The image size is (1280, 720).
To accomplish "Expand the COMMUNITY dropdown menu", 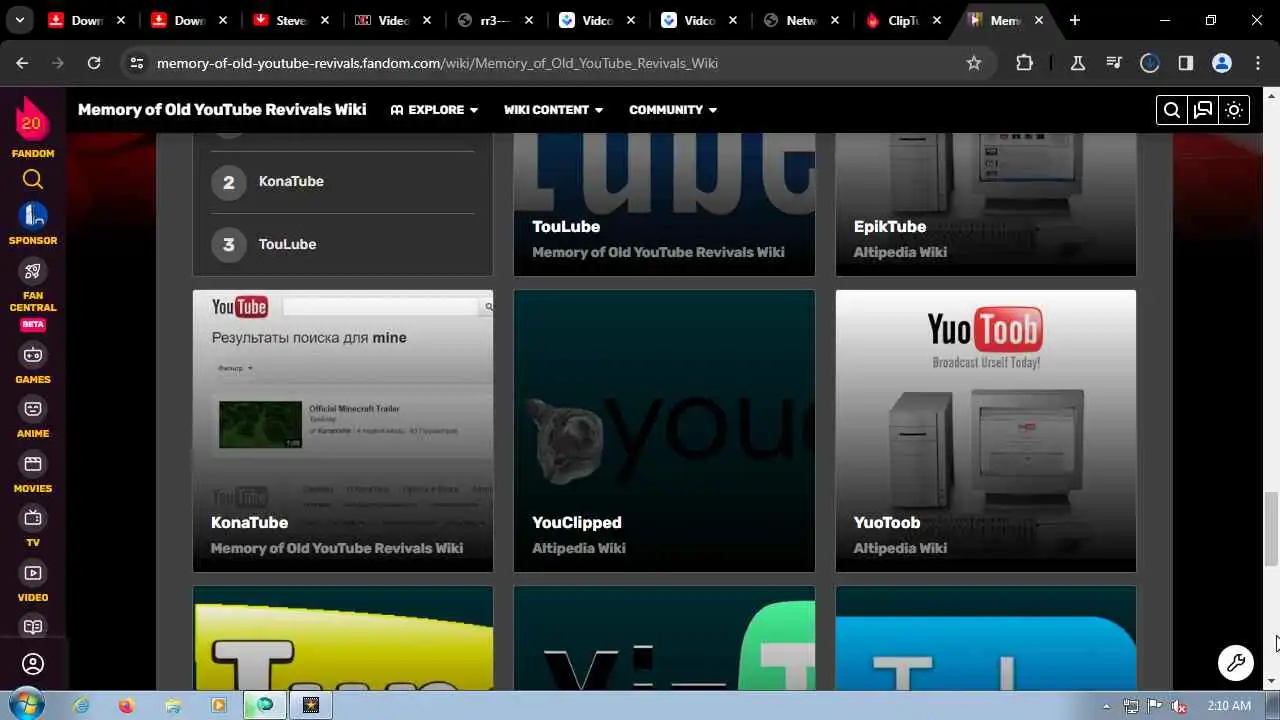I will [673, 110].
